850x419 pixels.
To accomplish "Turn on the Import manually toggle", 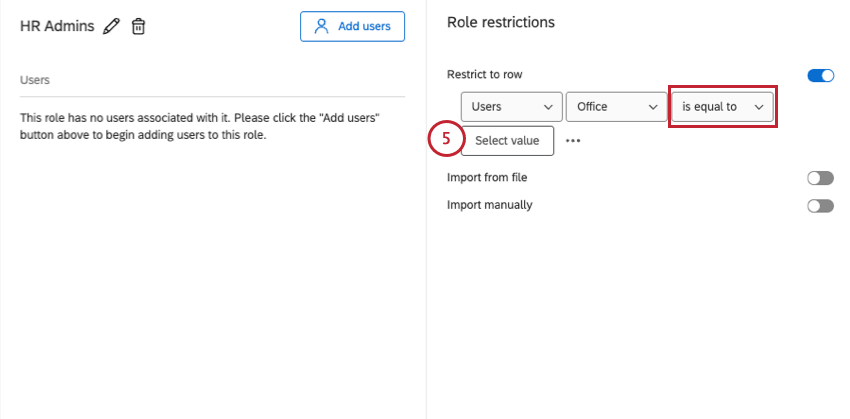I will [820, 206].
